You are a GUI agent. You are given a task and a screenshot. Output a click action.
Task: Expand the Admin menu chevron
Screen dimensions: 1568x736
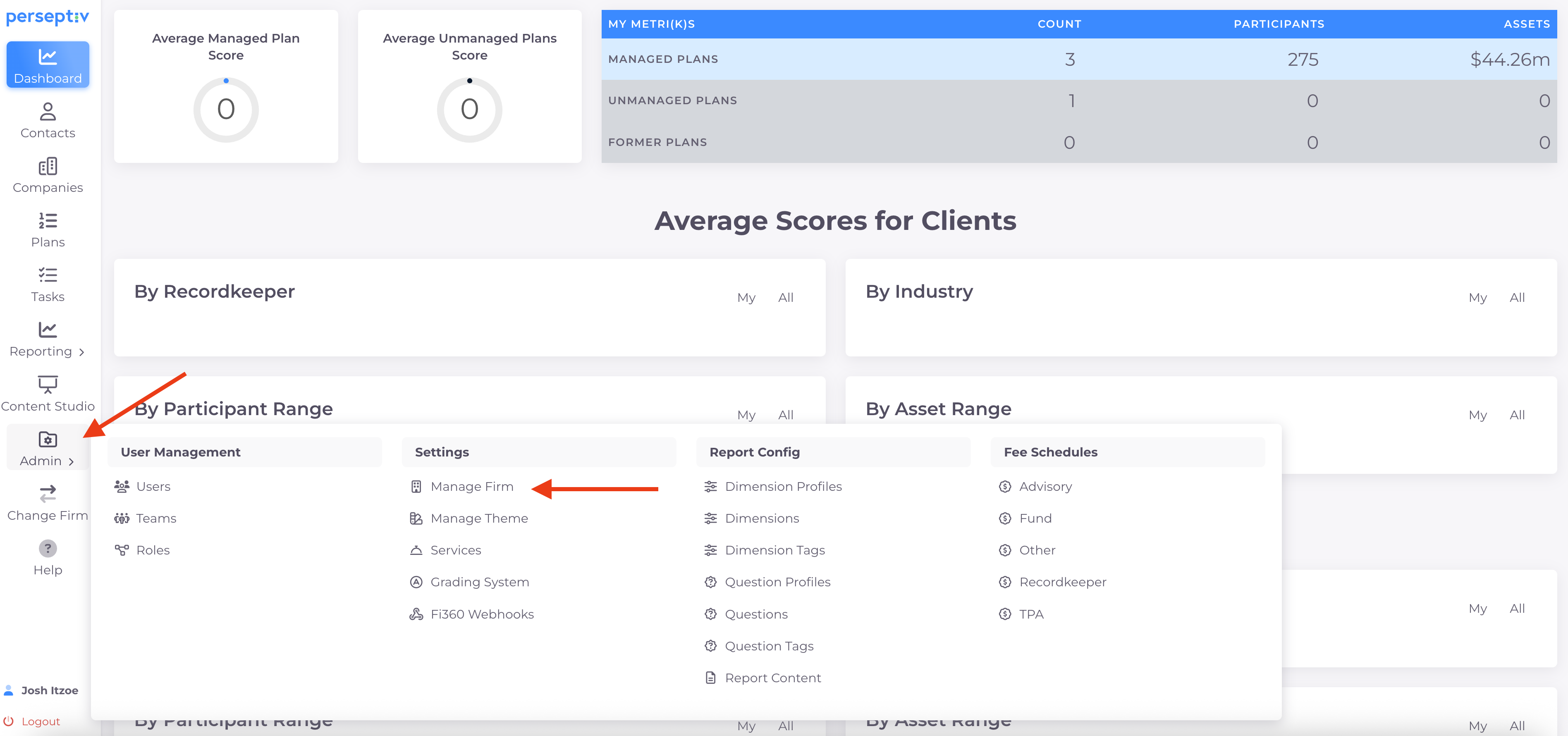coord(71,461)
